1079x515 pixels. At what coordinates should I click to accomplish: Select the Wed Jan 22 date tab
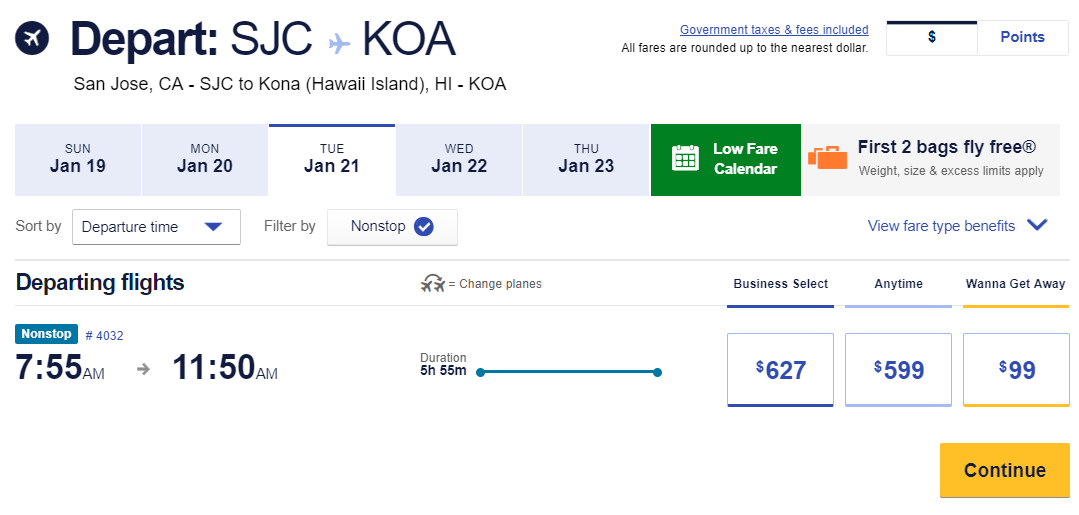click(459, 159)
